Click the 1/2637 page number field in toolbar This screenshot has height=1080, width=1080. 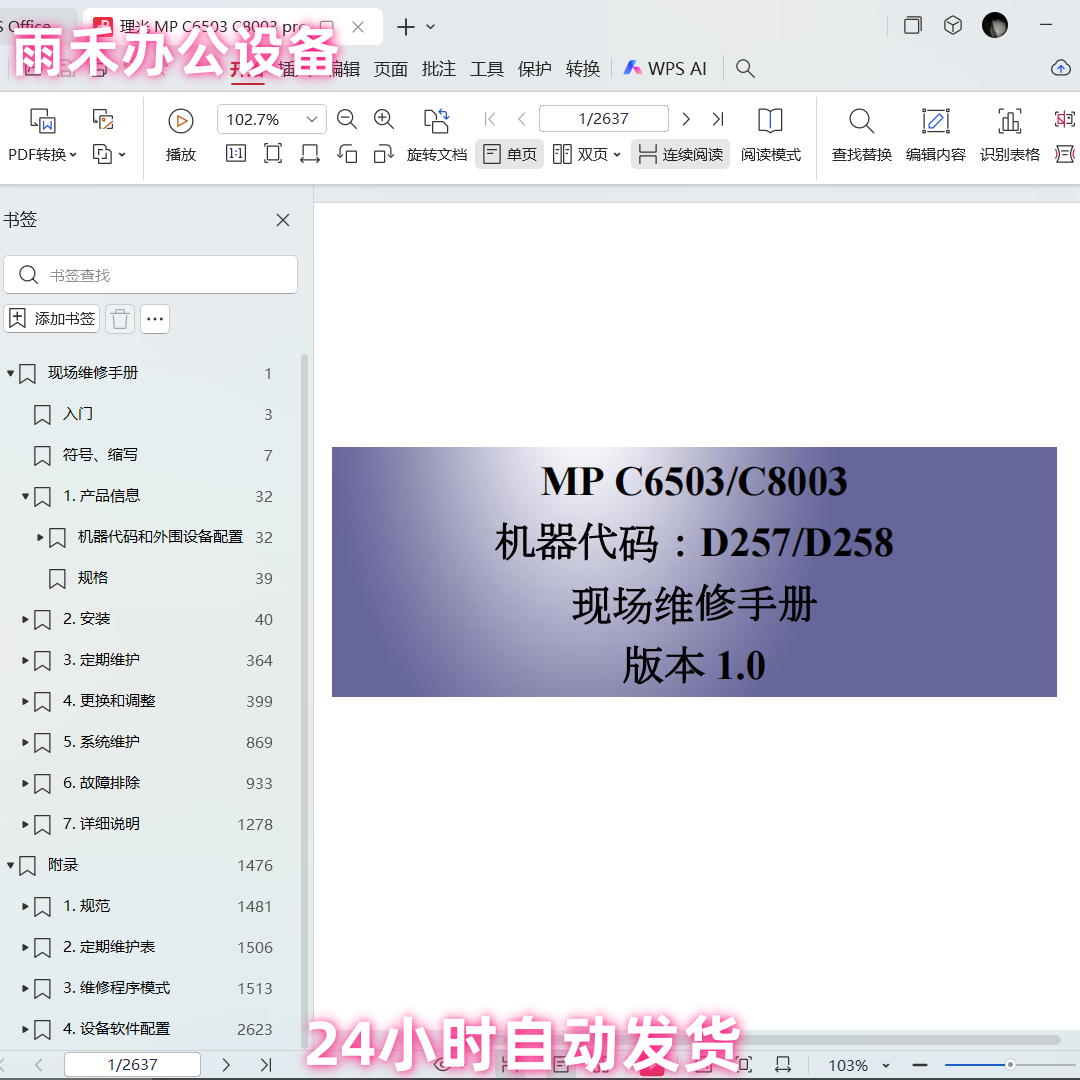(x=603, y=118)
